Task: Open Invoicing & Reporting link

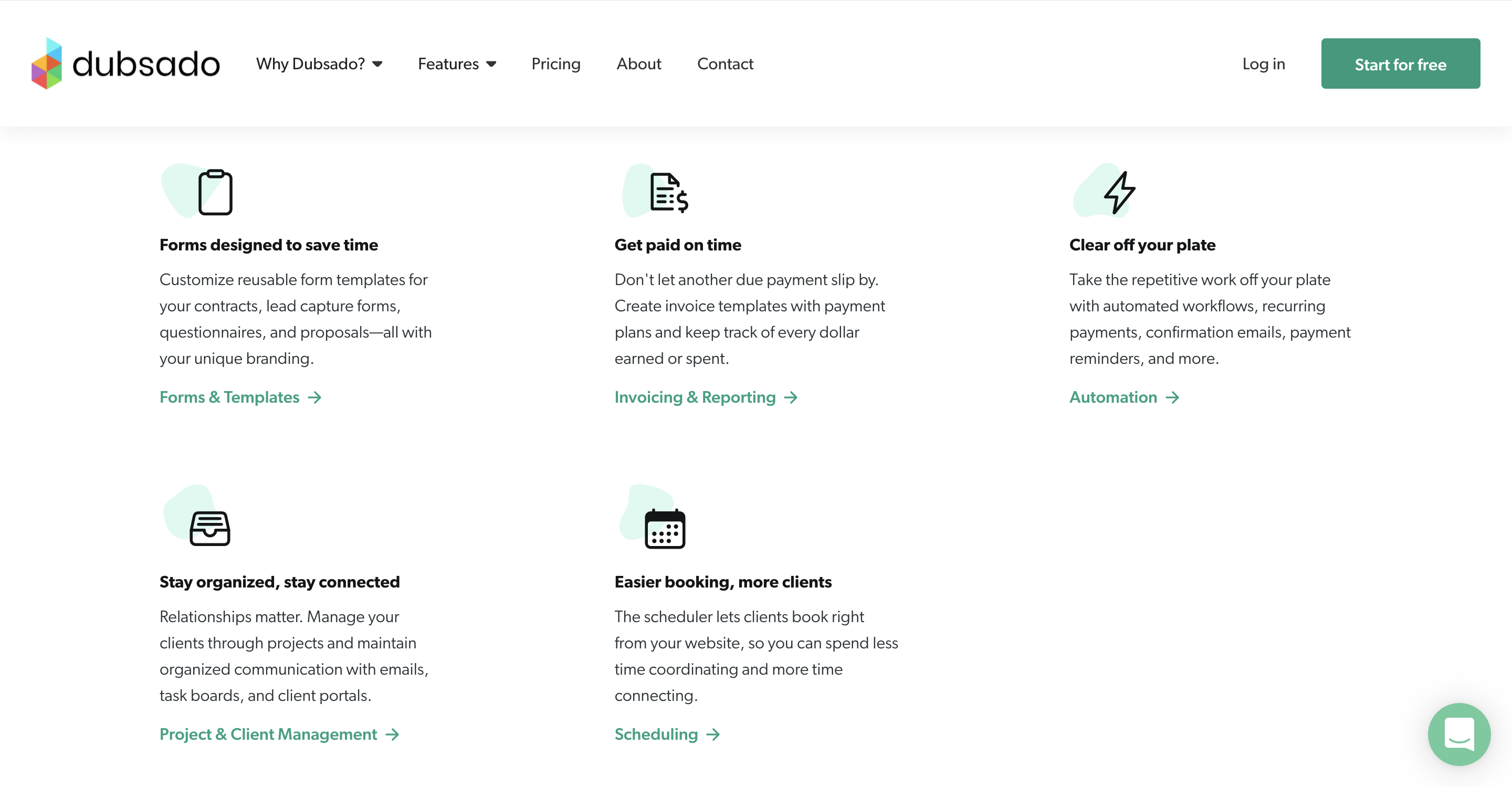Action: coord(695,397)
